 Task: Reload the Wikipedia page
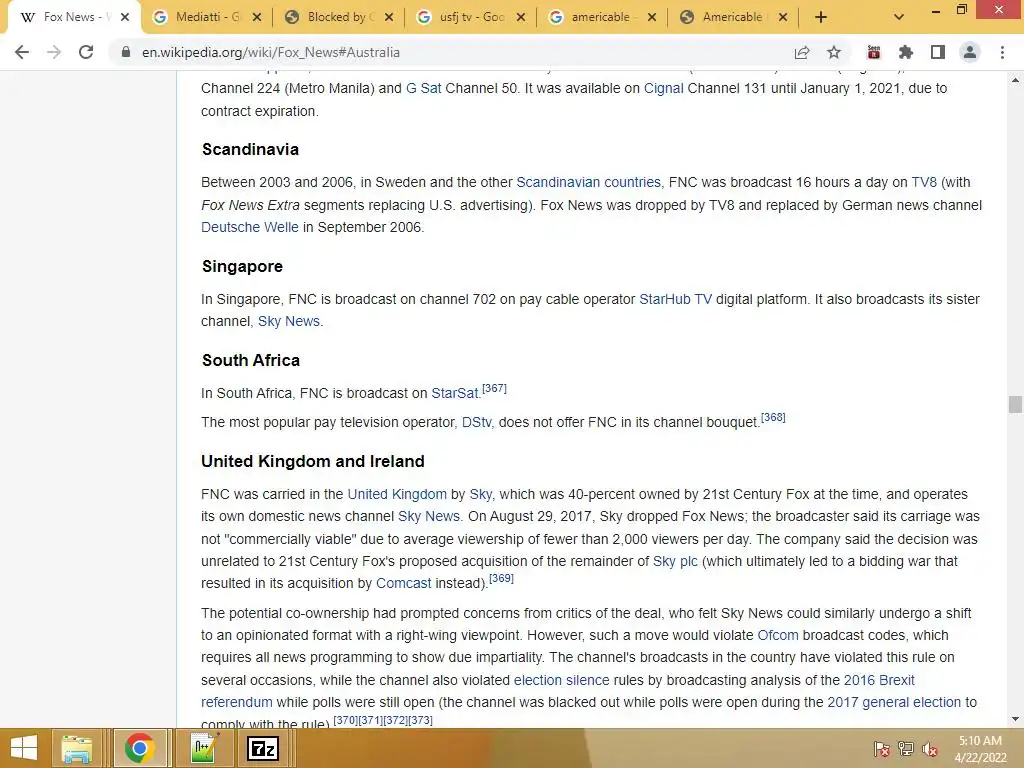[x=86, y=52]
